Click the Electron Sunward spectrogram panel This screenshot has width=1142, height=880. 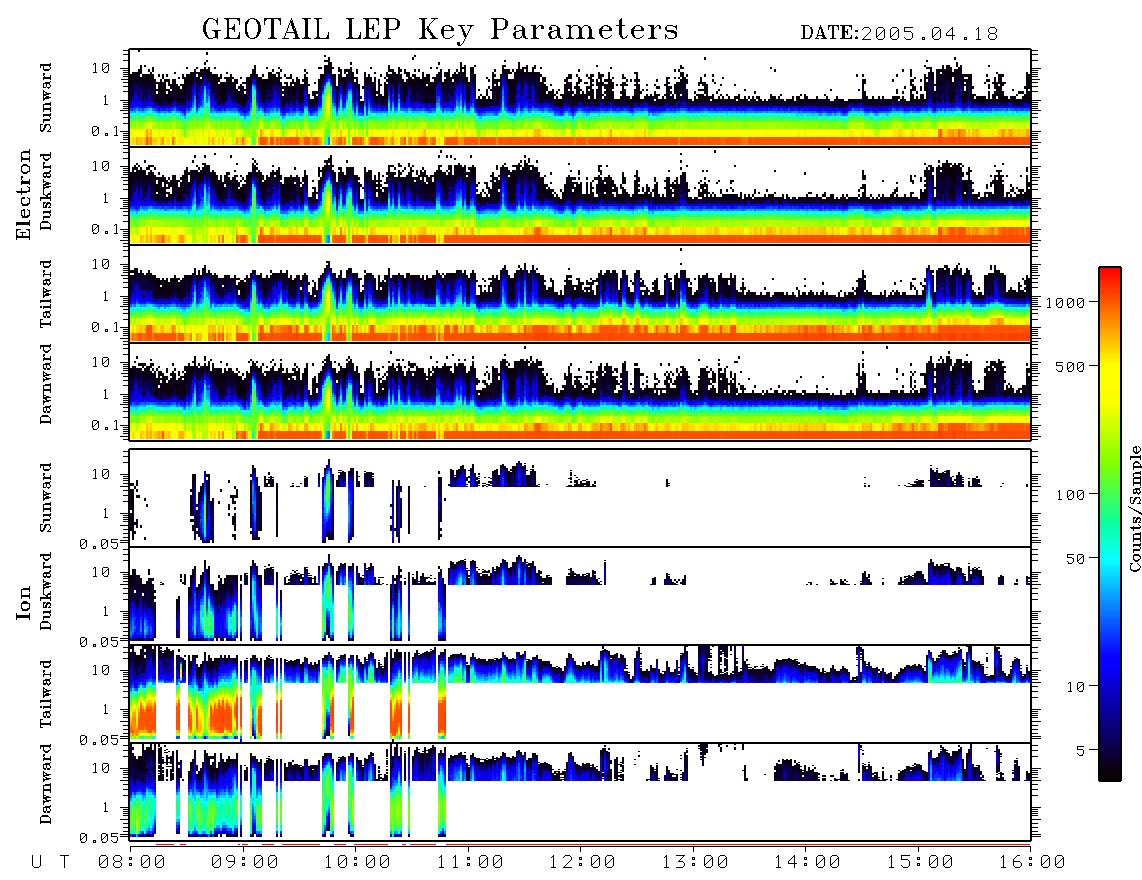(x=580, y=97)
